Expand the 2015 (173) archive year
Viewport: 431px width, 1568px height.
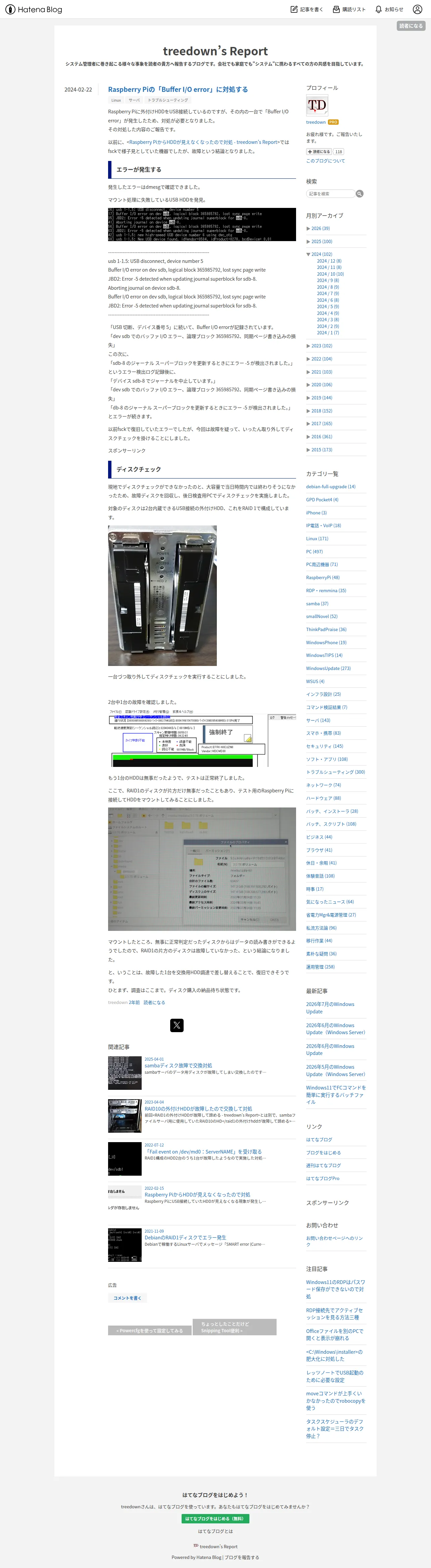pos(308,450)
